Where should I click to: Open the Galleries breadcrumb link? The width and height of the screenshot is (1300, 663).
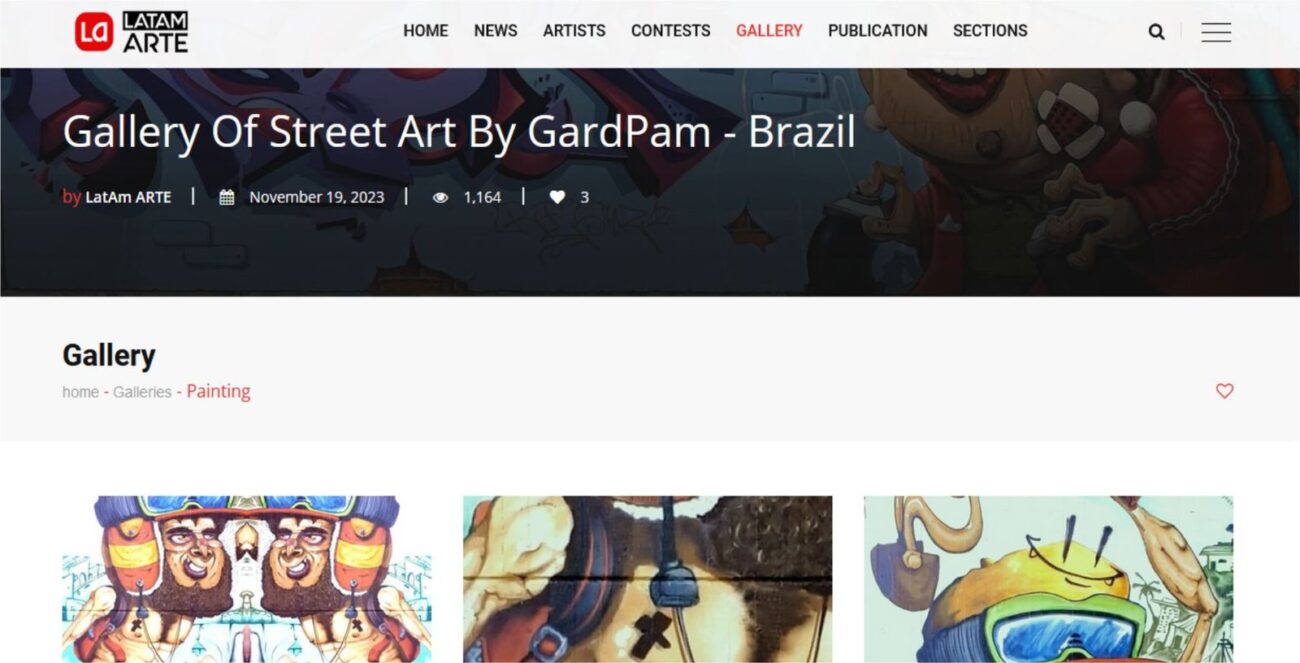coord(142,392)
